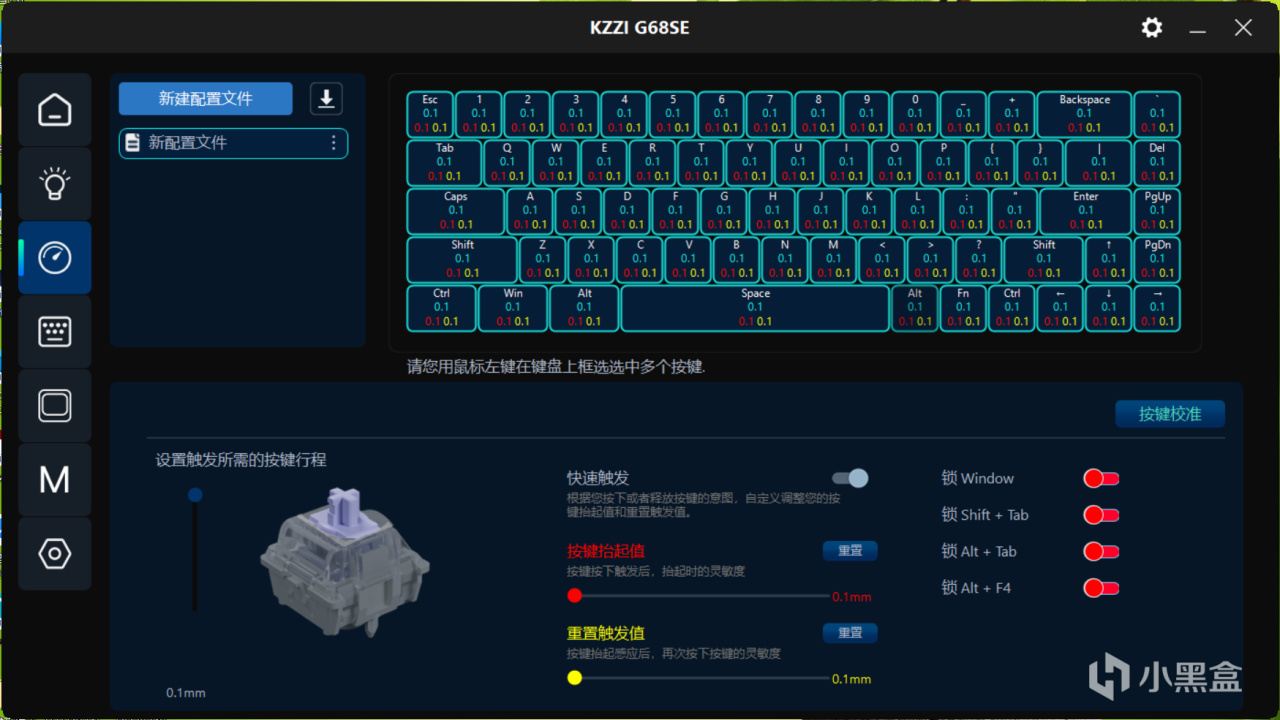The height and width of the screenshot is (720, 1280).
Task: Open the keyboard key mapping icon
Action: 55,332
